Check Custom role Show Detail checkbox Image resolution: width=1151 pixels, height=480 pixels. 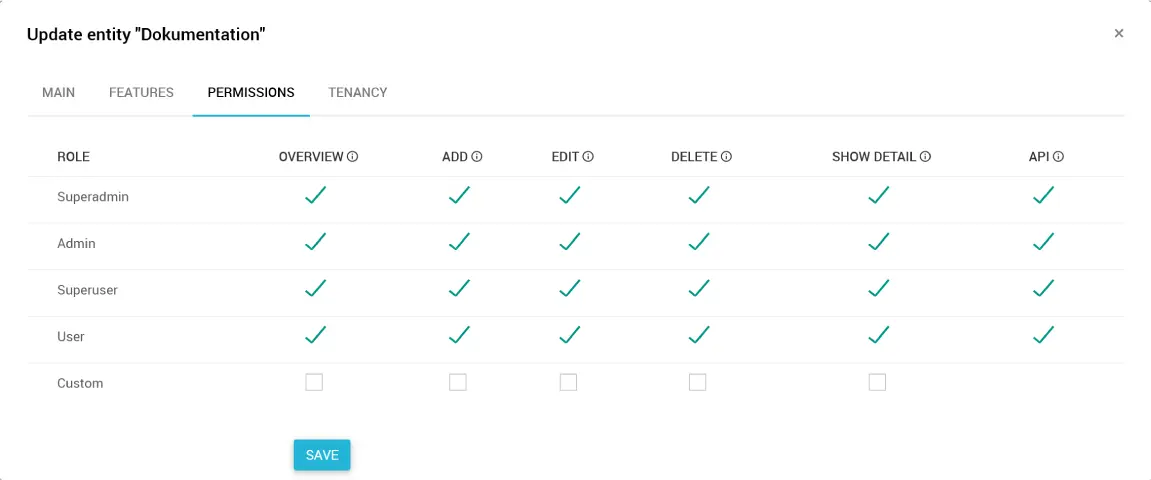(x=877, y=382)
